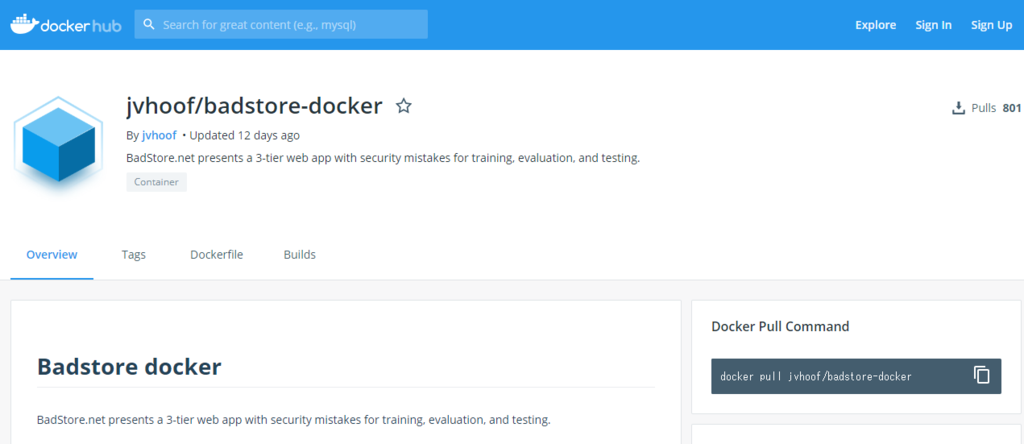Click the Docker Hub whale logo
The height and width of the screenshot is (444, 1024).
click(22, 24)
